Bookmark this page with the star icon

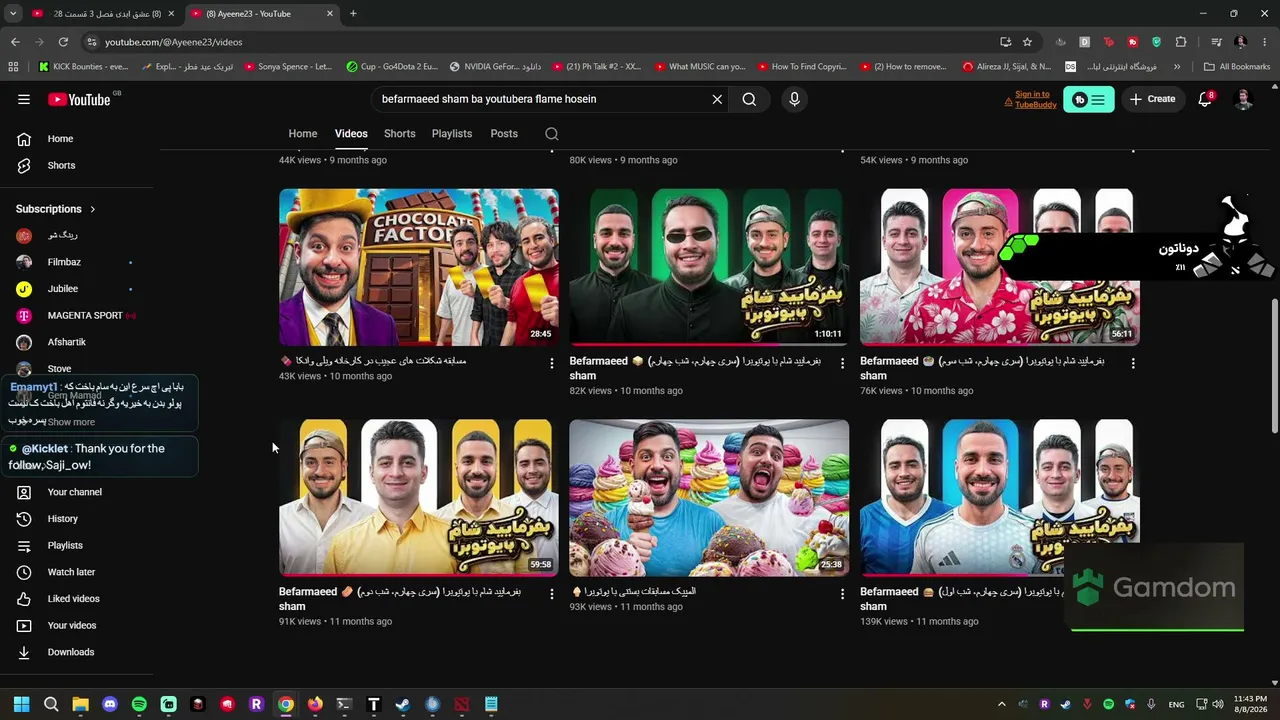[x=1027, y=42]
